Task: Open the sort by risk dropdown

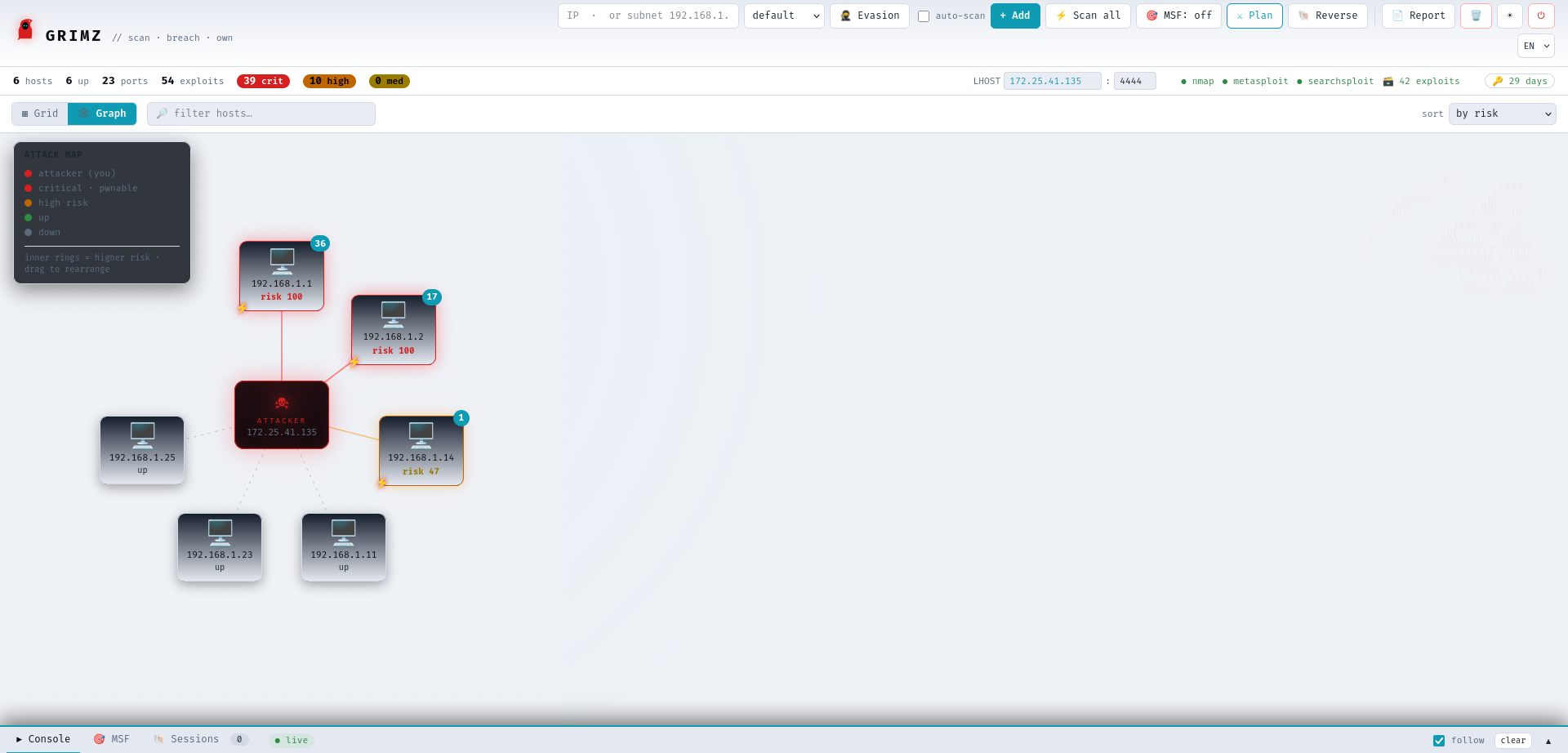Action: pos(1503,114)
